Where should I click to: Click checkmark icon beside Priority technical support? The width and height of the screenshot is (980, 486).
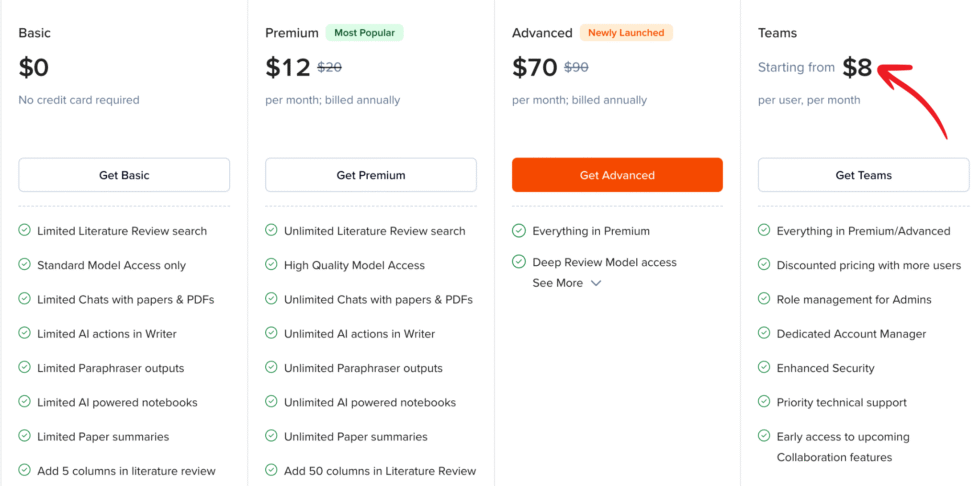[764, 402]
